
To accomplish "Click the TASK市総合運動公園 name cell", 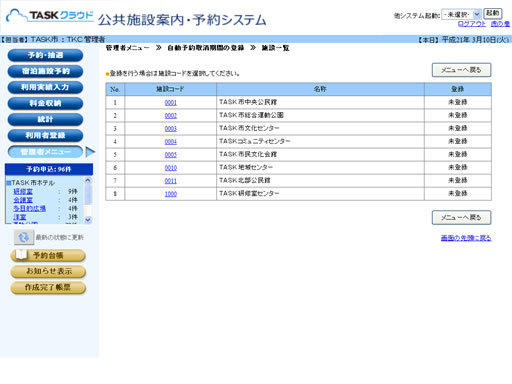I will pos(320,115).
